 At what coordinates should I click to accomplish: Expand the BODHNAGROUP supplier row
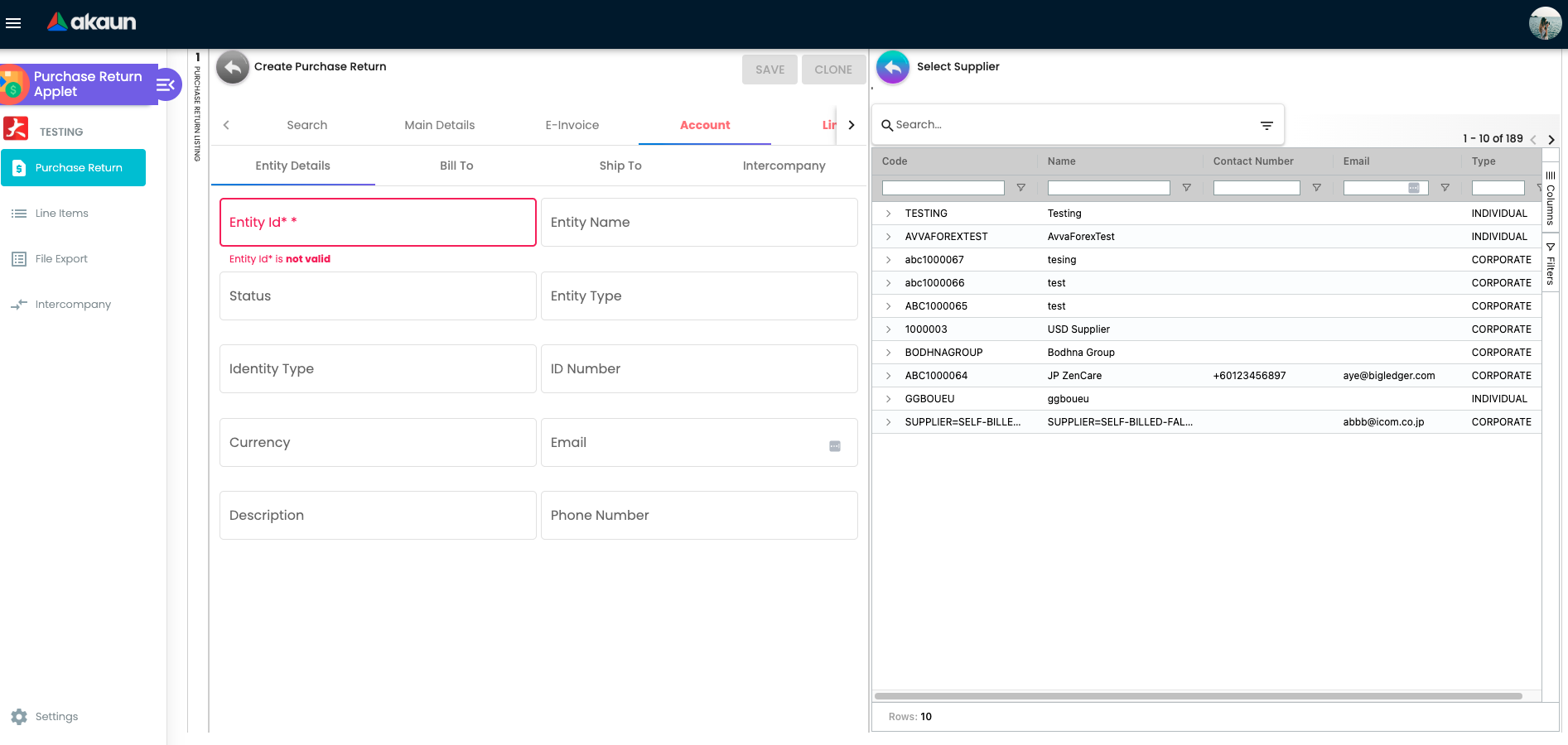pos(889,353)
